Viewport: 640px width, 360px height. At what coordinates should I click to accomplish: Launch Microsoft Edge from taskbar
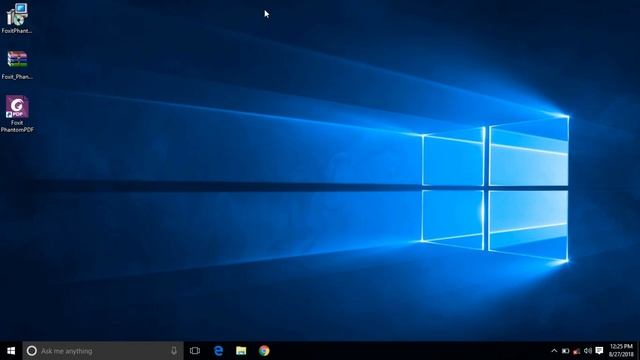click(218, 351)
